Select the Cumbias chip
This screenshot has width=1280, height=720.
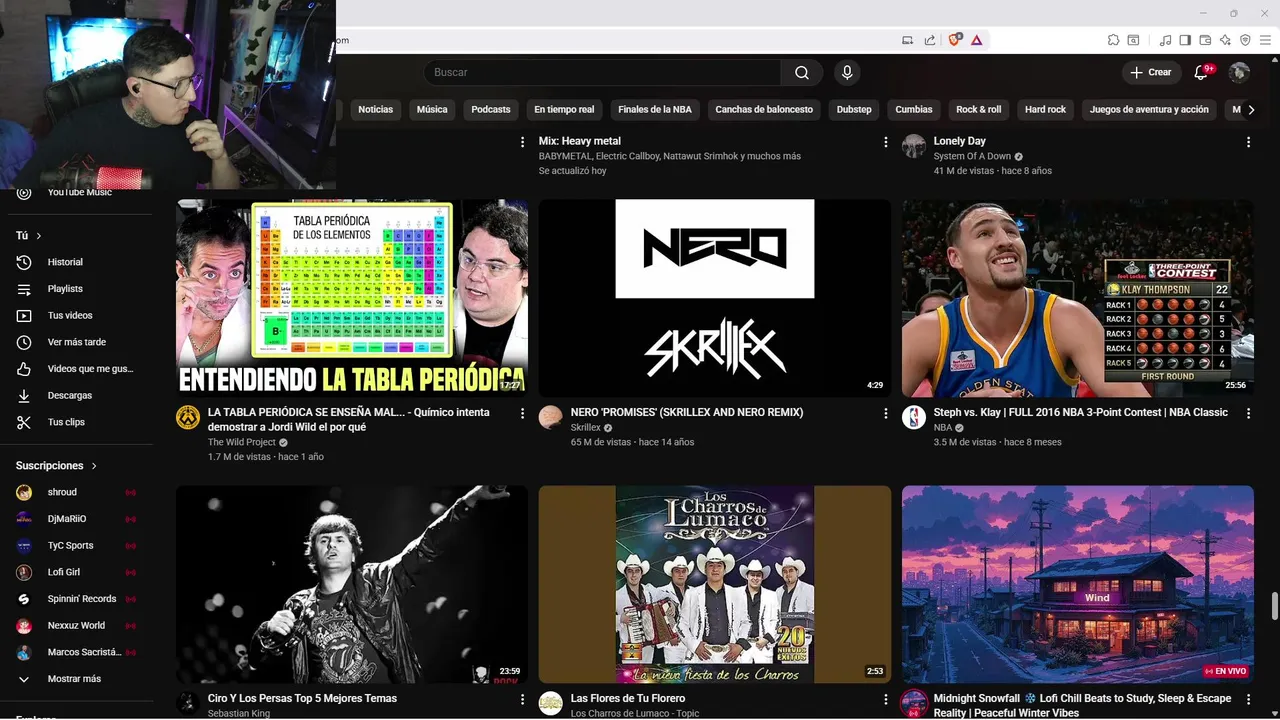click(x=914, y=110)
